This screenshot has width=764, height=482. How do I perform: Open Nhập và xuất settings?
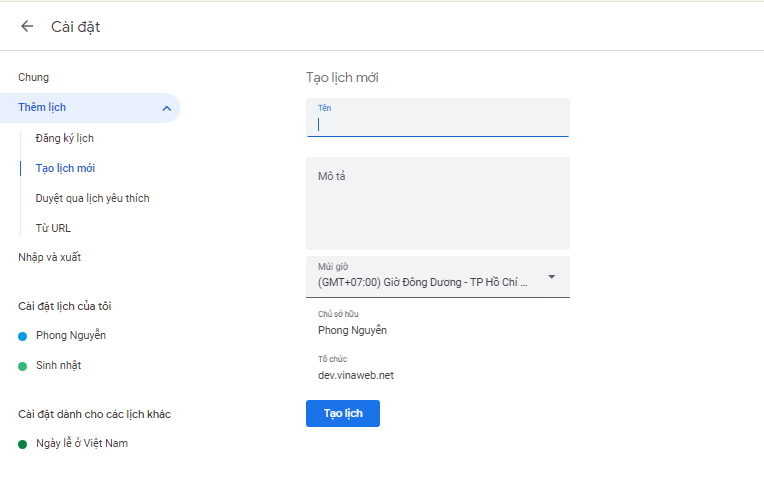49,257
